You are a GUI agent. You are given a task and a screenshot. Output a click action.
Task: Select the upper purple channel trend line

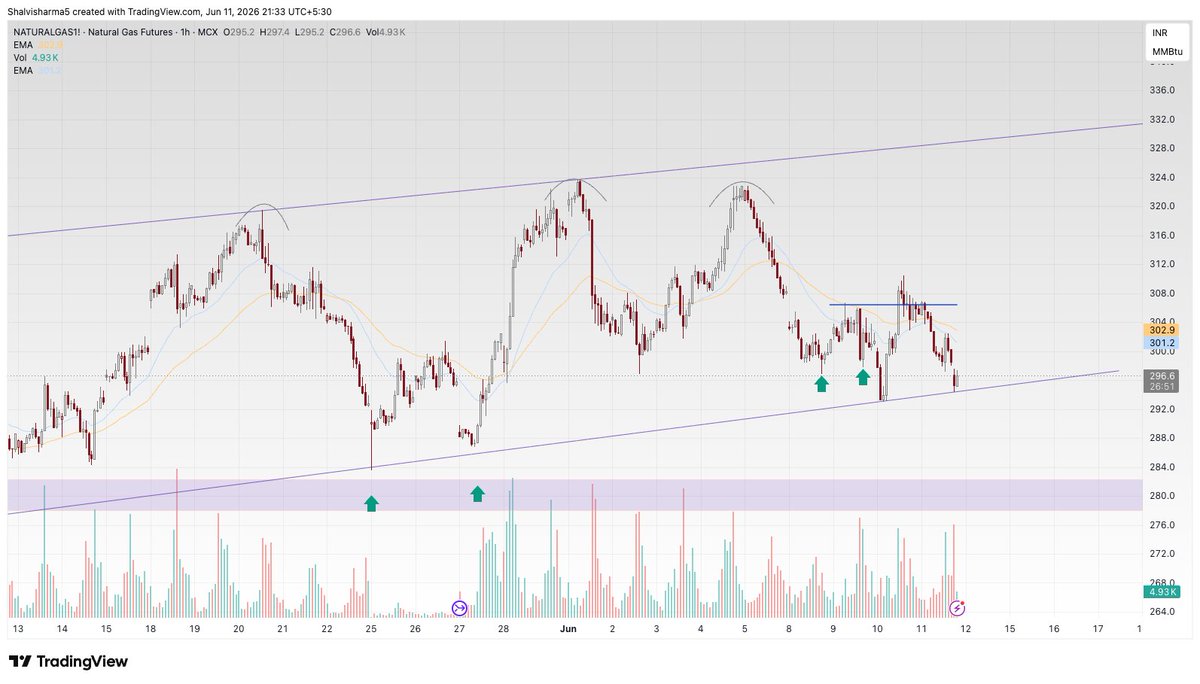(x=574, y=180)
